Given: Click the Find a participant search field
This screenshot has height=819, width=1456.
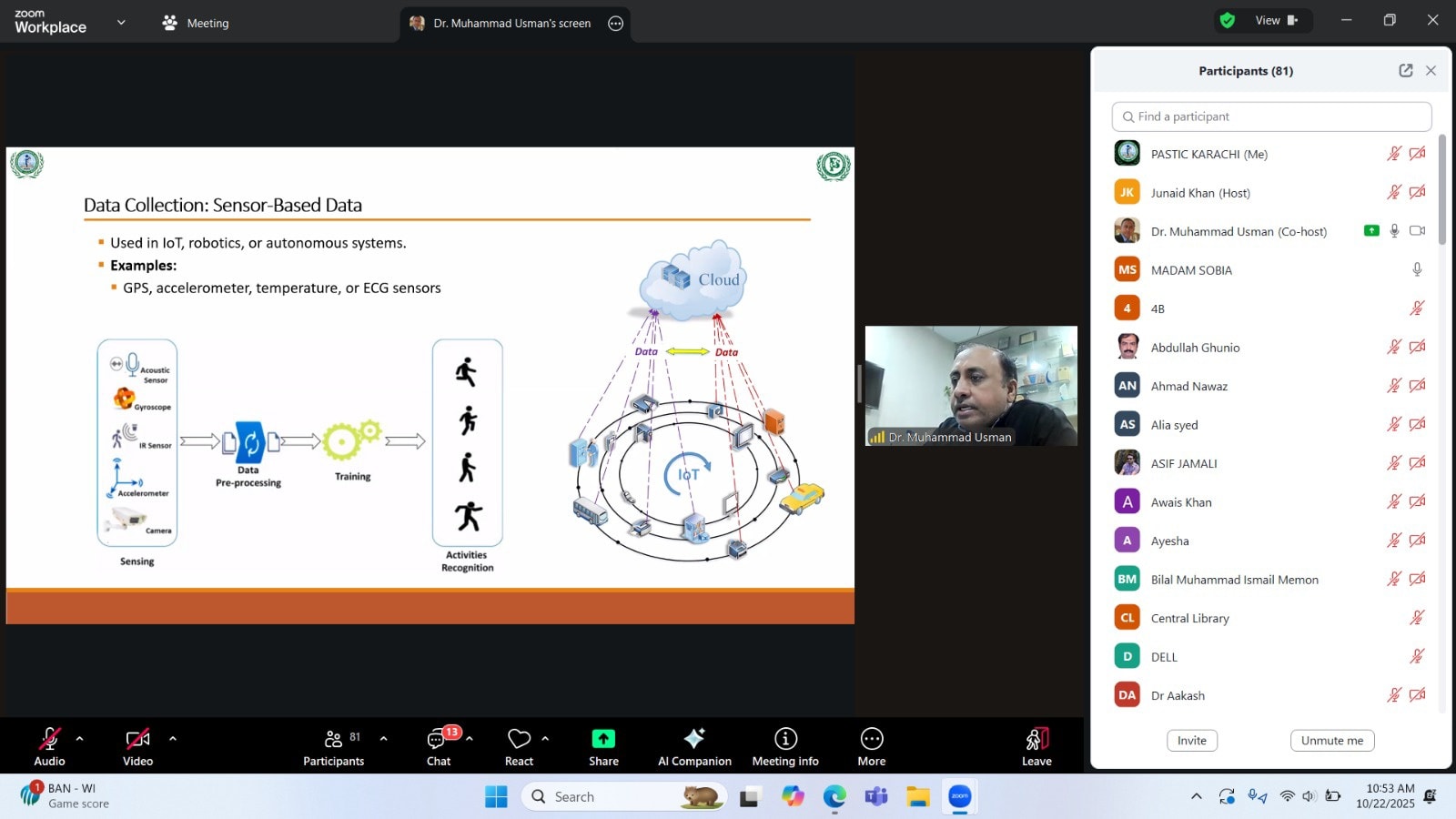Looking at the screenshot, I should coord(1270,116).
